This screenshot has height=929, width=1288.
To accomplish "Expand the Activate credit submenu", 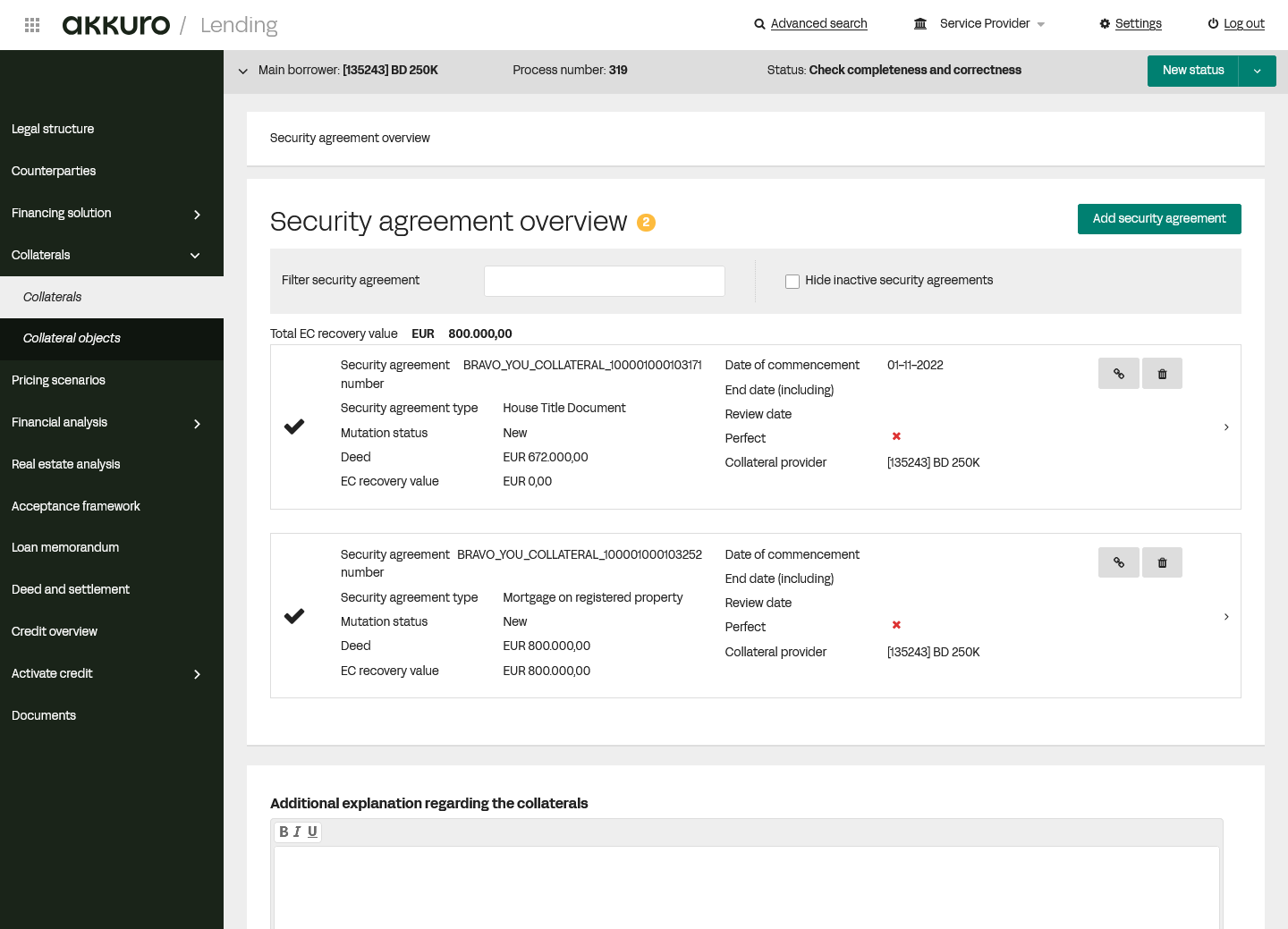I will tap(197, 674).
